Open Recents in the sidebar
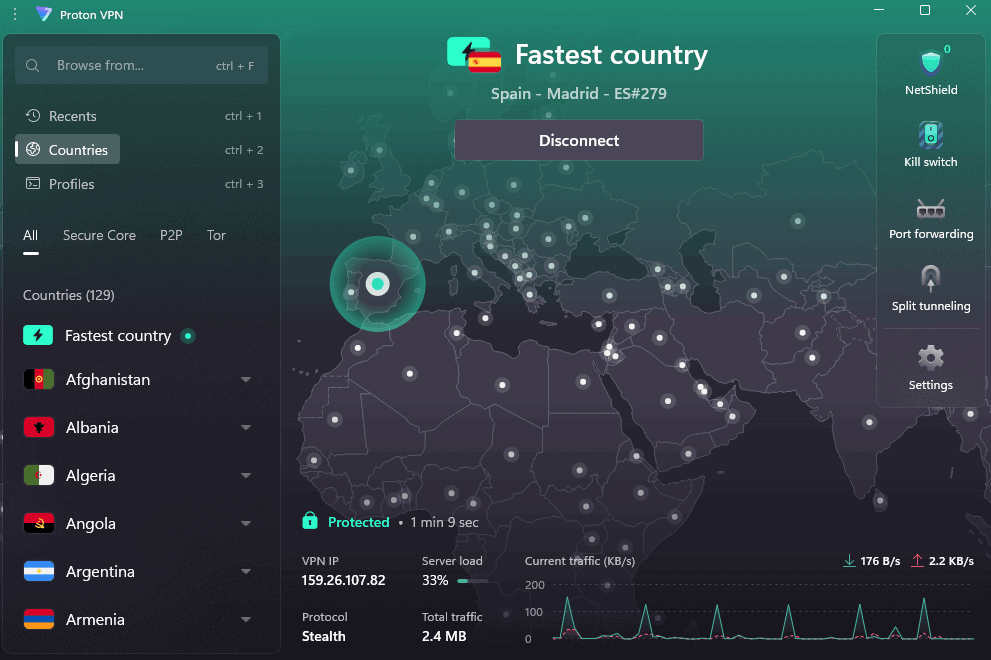The image size is (991, 660). pos(72,116)
